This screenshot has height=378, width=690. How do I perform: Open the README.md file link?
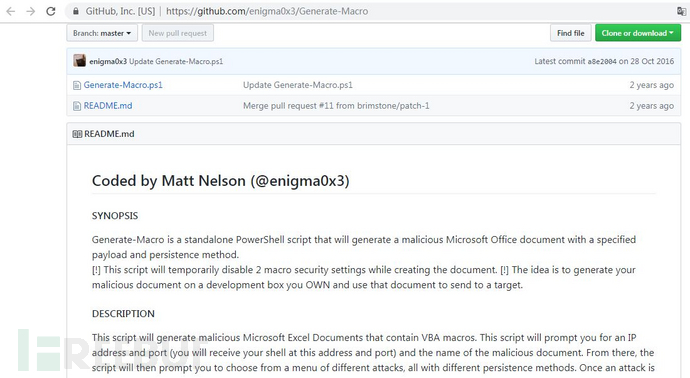[x=108, y=106]
